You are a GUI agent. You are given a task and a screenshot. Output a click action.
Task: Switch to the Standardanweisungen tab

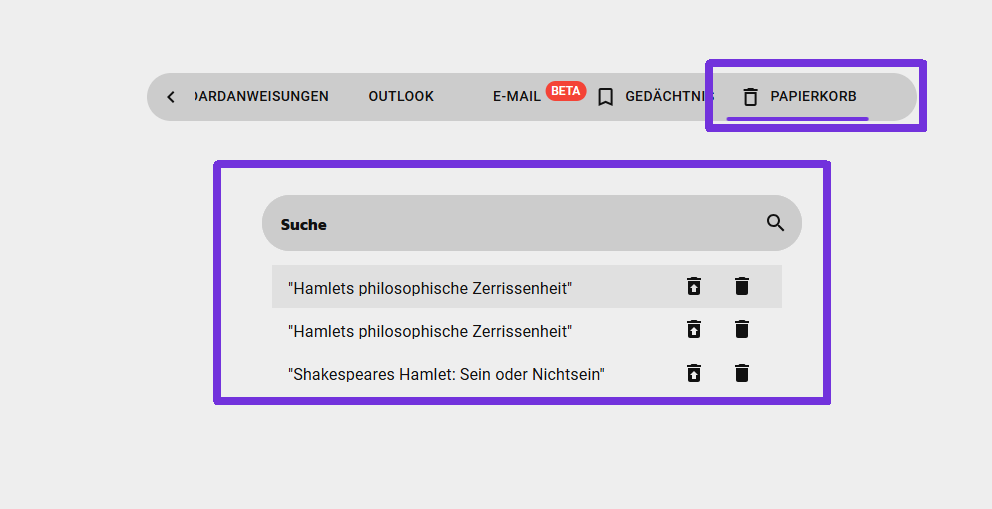pos(262,97)
